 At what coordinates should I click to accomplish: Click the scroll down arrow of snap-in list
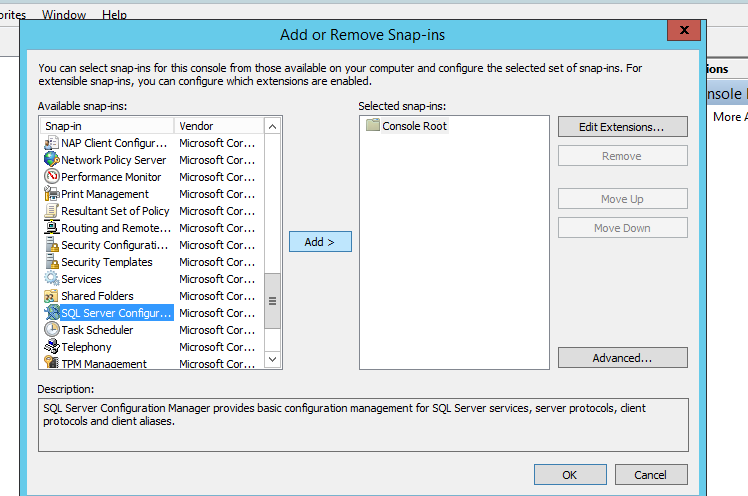coord(272,359)
